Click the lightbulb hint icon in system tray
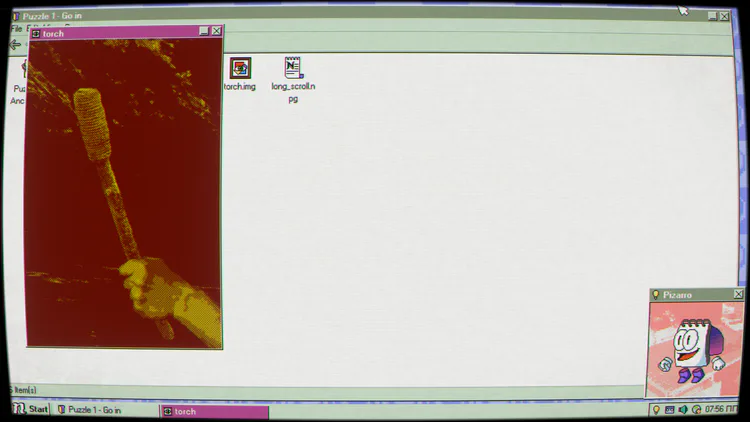The height and width of the screenshot is (422, 750). pos(656,410)
